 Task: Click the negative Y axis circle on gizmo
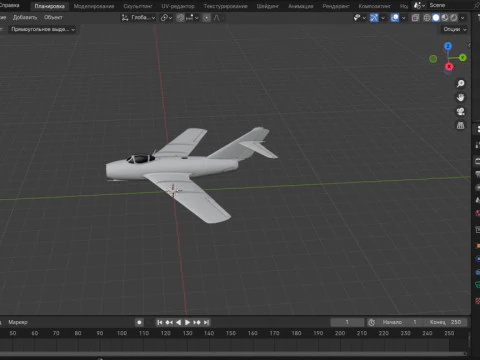click(433, 59)
